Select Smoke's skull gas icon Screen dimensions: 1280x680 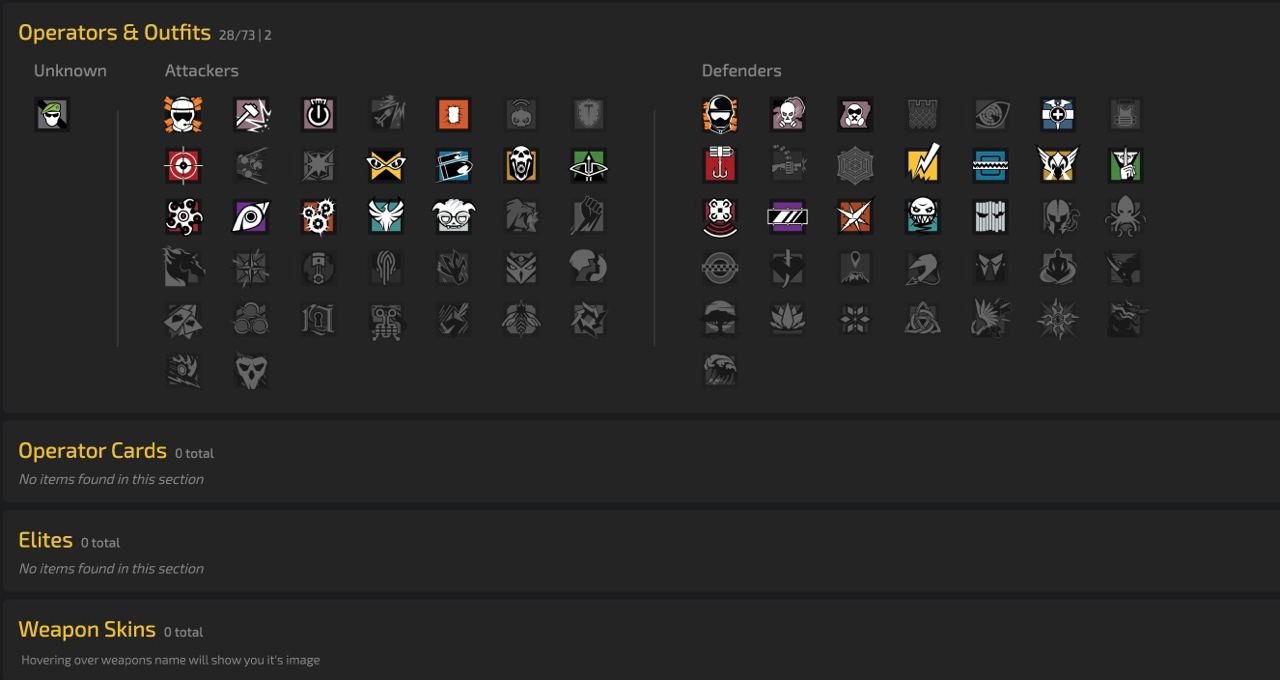coord(788,115)
